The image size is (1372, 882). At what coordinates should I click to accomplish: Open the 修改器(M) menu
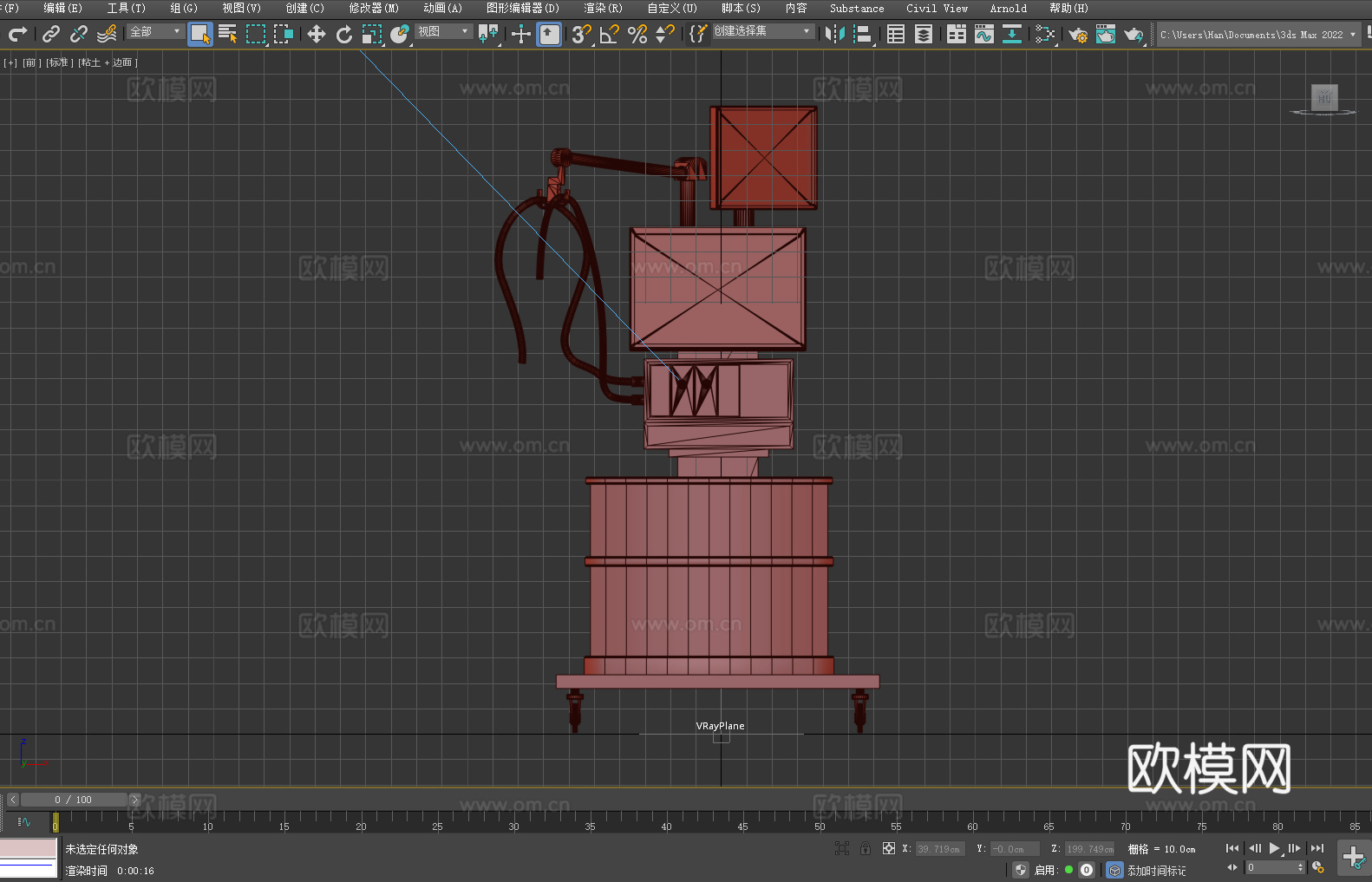click(x=374, y=8)
